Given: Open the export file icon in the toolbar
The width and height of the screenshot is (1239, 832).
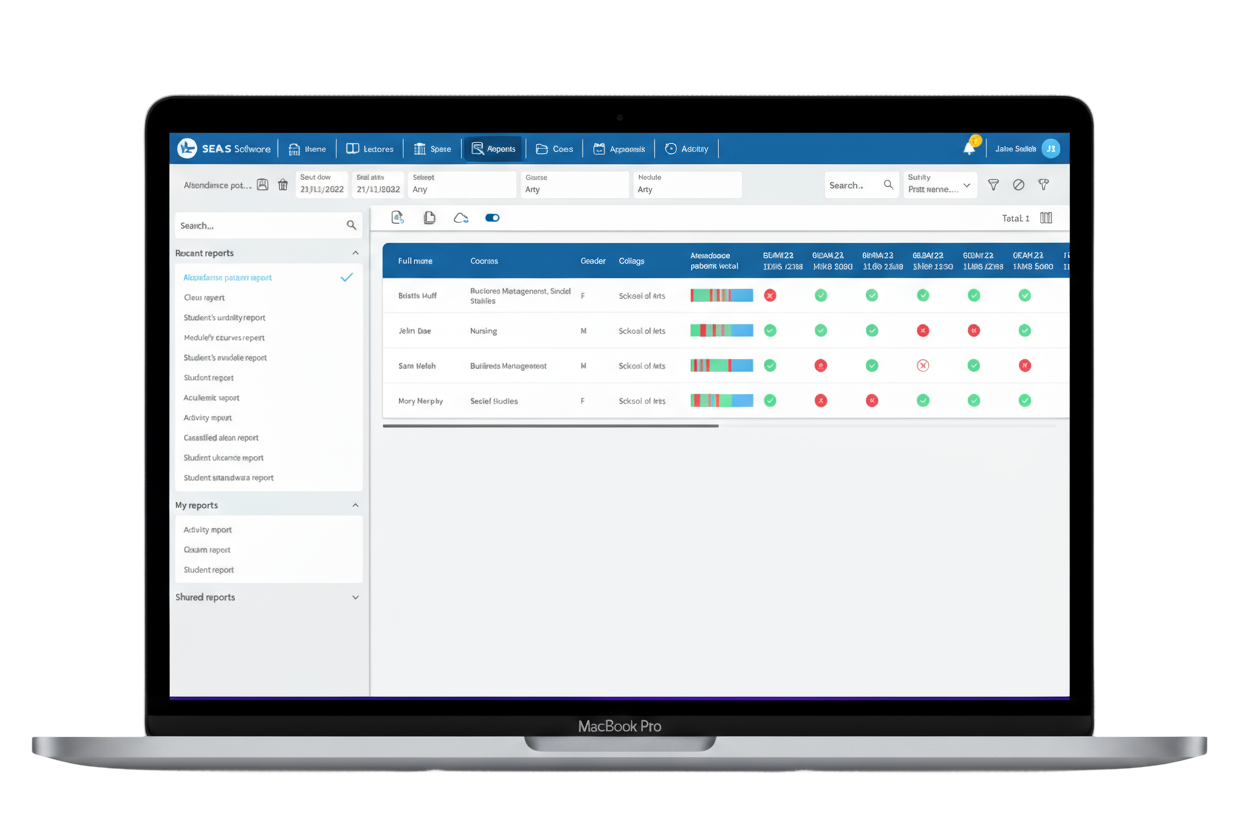Looking at the screenshot, I should (397, 217).
